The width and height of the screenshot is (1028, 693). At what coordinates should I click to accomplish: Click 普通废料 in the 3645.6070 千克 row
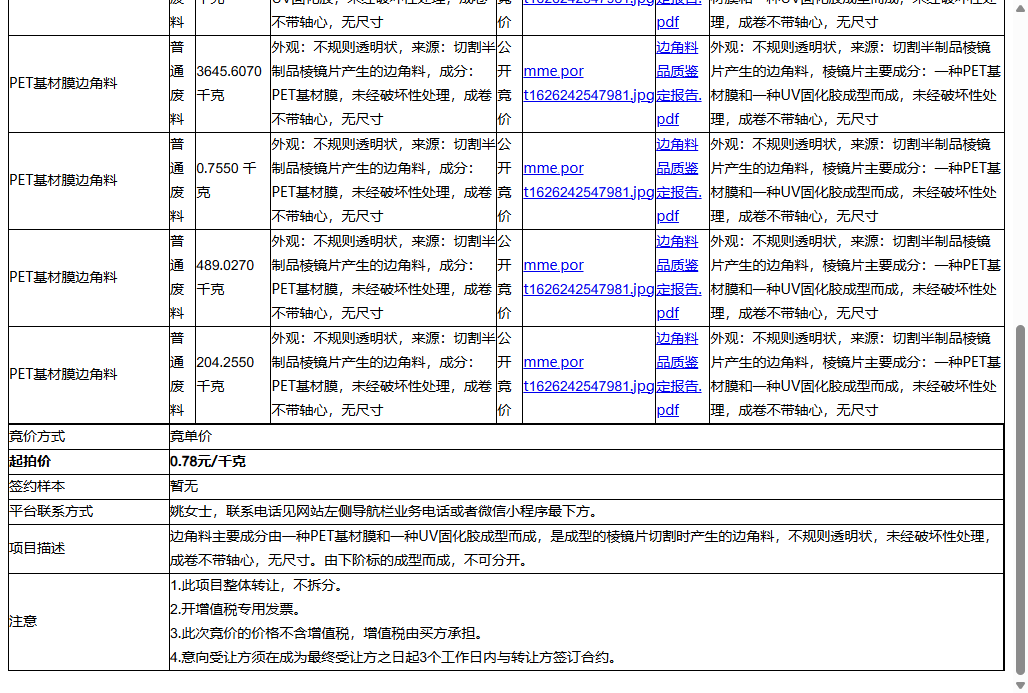click(x=177, y=83)
